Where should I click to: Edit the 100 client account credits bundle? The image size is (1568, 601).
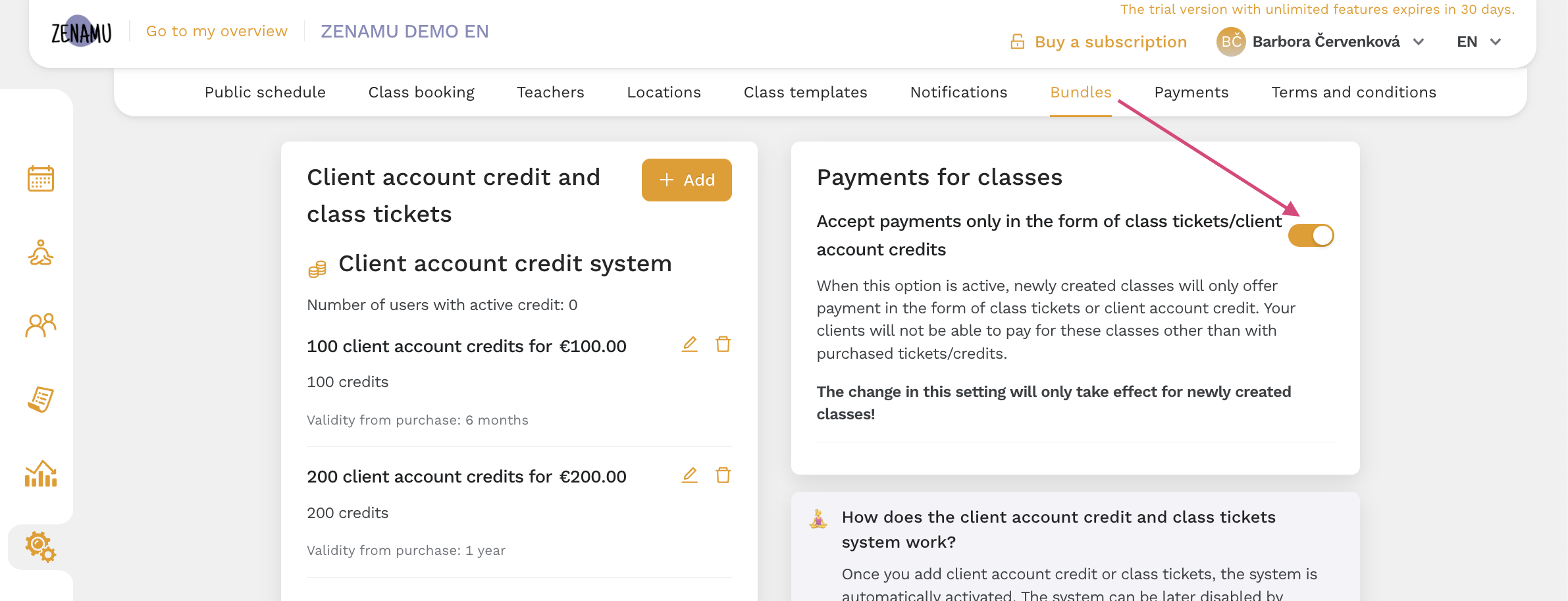tap(689, 344)
